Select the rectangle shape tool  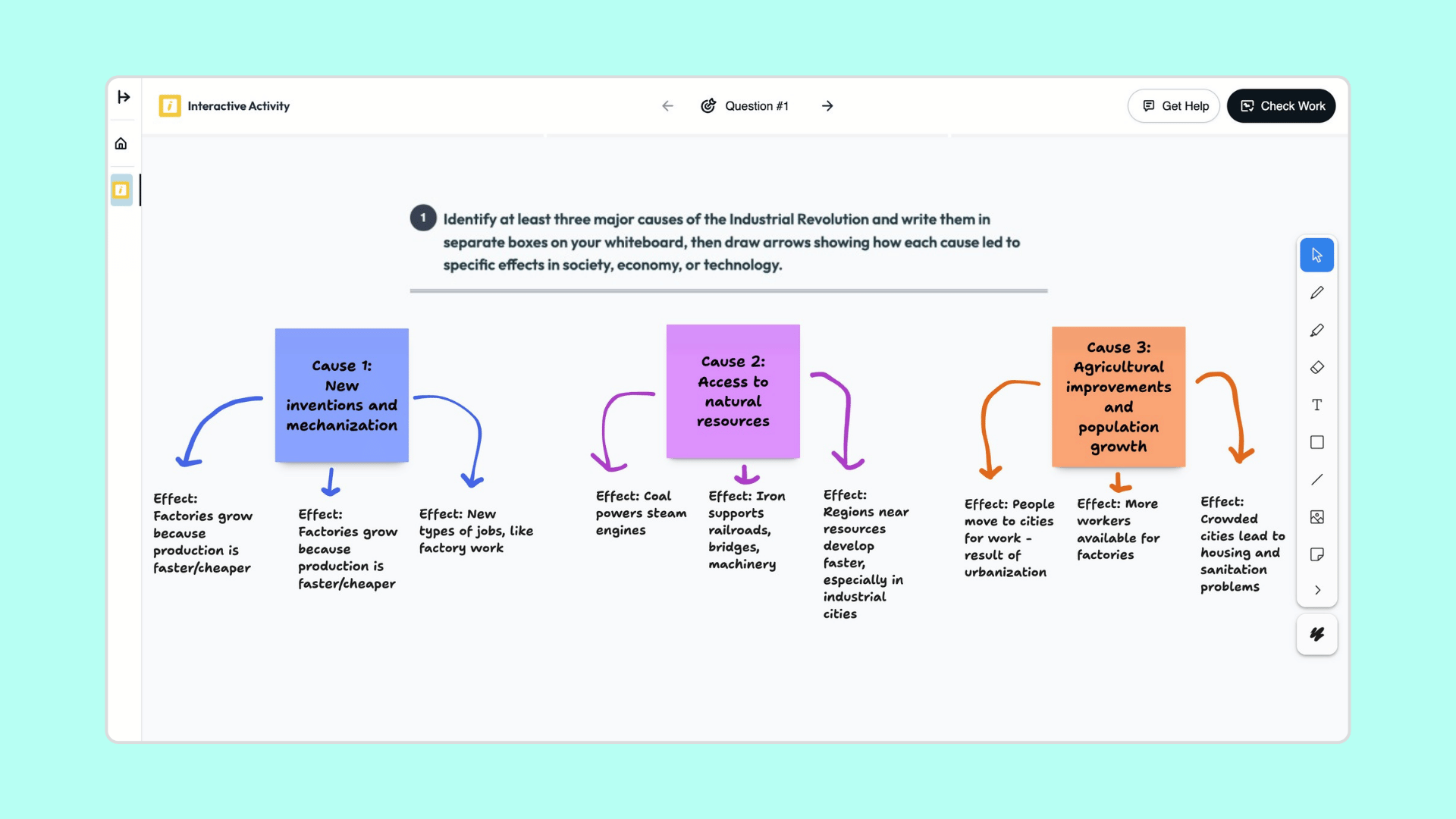coord(1316,442)
